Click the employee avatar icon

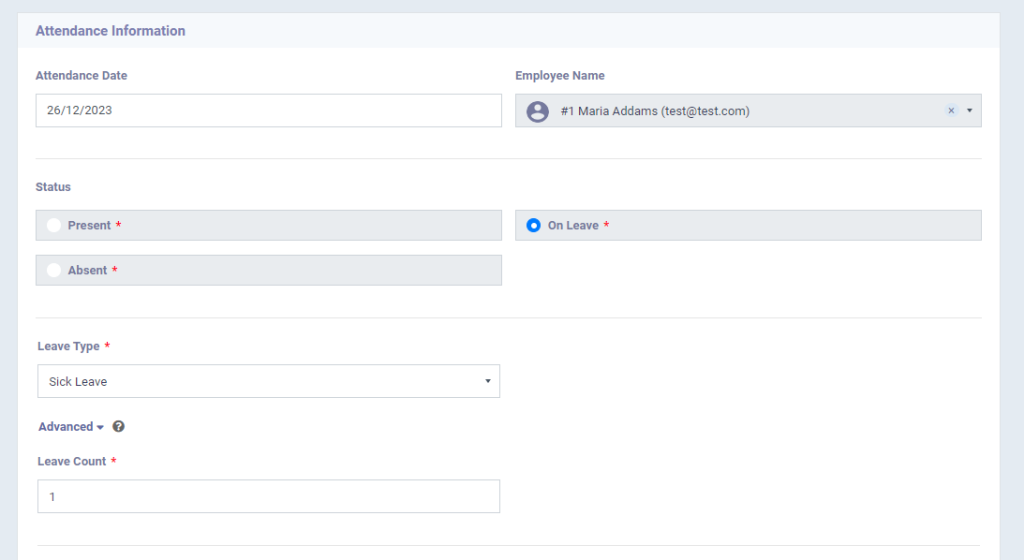pyautogui.click(x=537, y=111)
